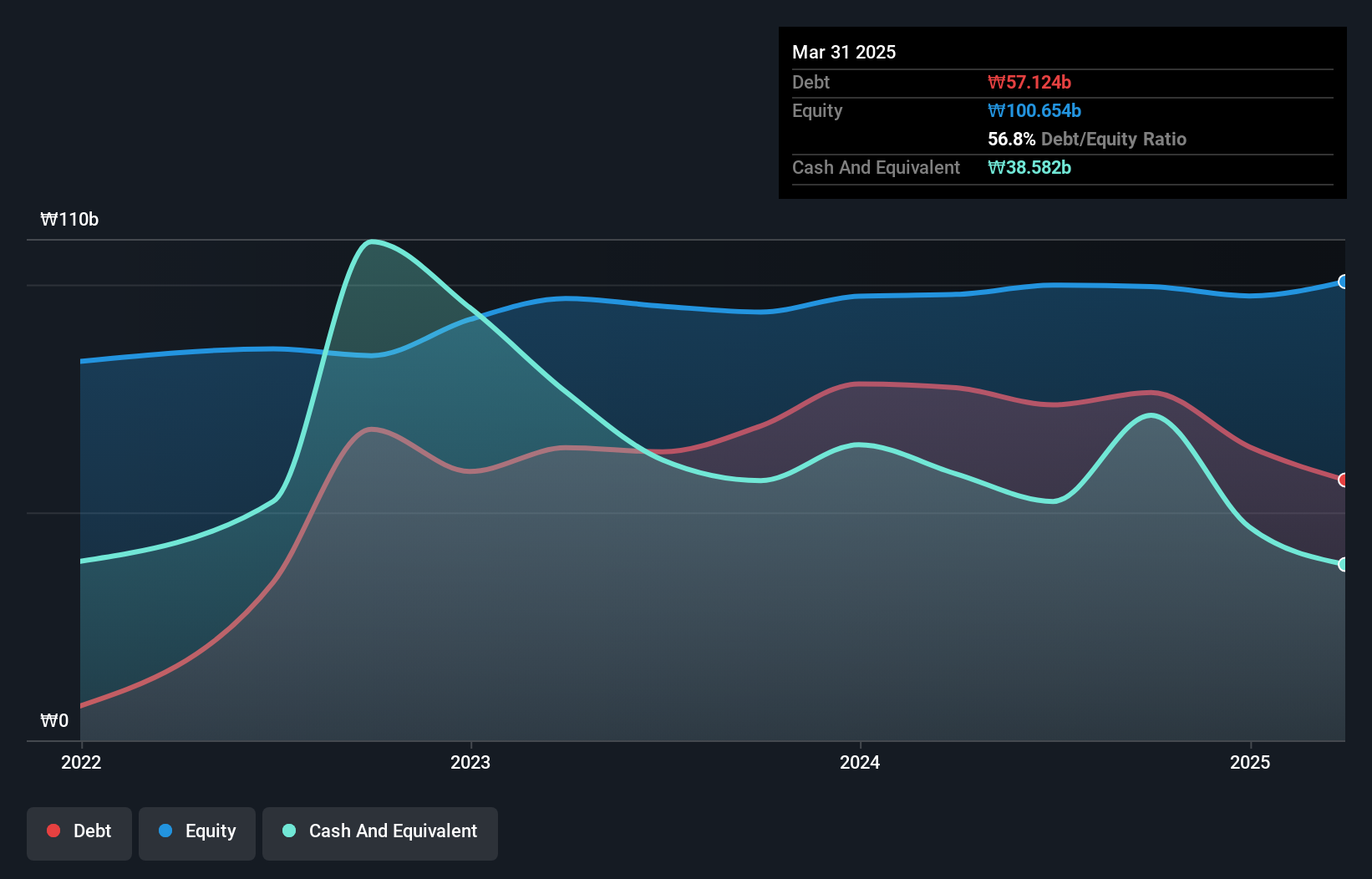Viewport: 1372px width, 879px height.
Task: Click the Equity label in tooltip
Action: 817,110
